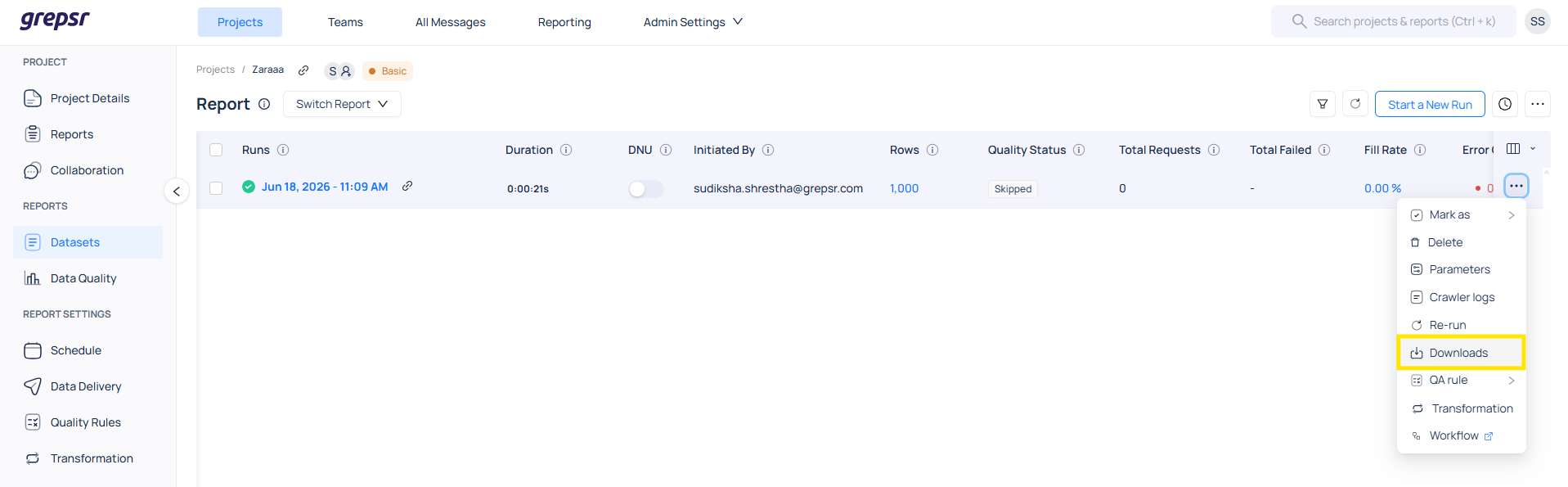Click Start a New Run button
Image resolution: width=1568 pixels, height=487 pixels.
(1430, 104)
